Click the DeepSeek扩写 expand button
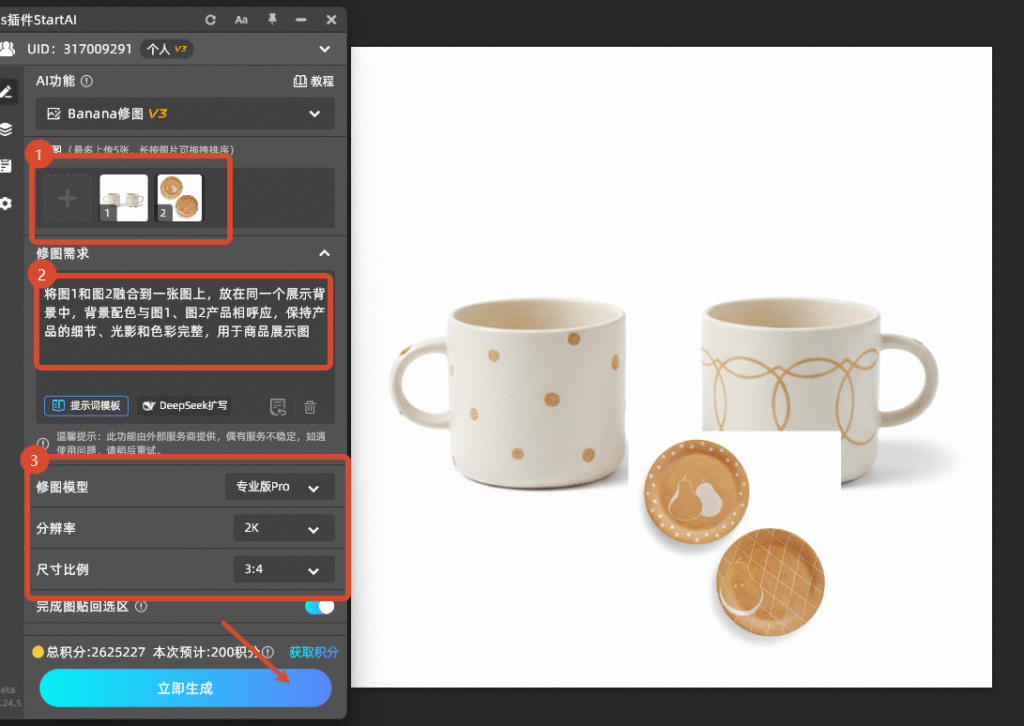 (x=185, y=405)
